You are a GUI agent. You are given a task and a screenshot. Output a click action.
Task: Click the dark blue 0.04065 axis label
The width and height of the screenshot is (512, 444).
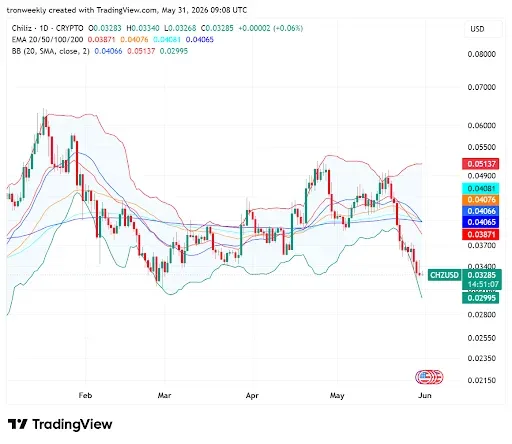tap(481, 222)
